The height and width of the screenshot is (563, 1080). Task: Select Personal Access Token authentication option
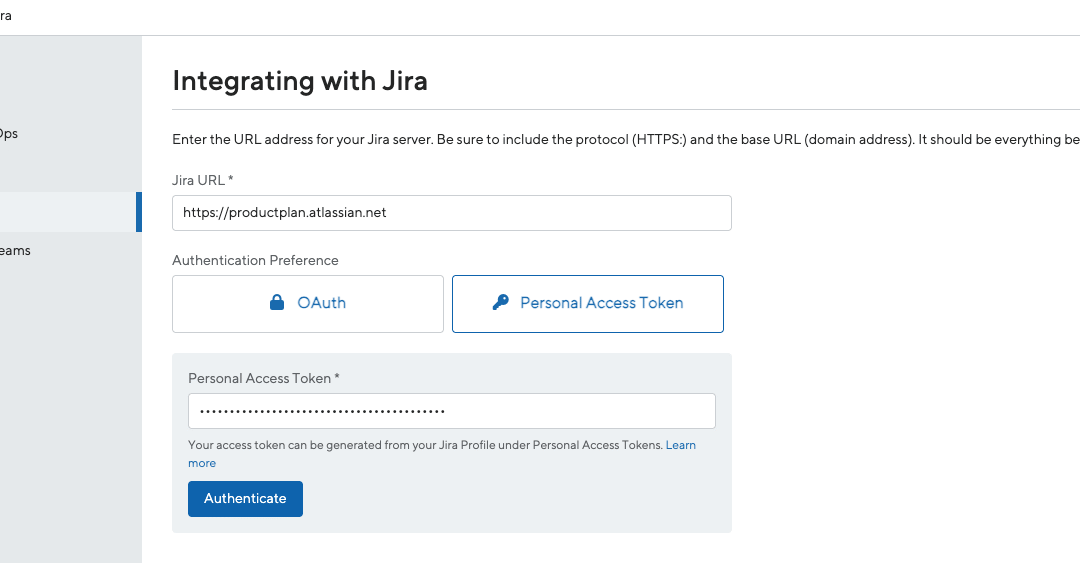click(x=588, y=304)
